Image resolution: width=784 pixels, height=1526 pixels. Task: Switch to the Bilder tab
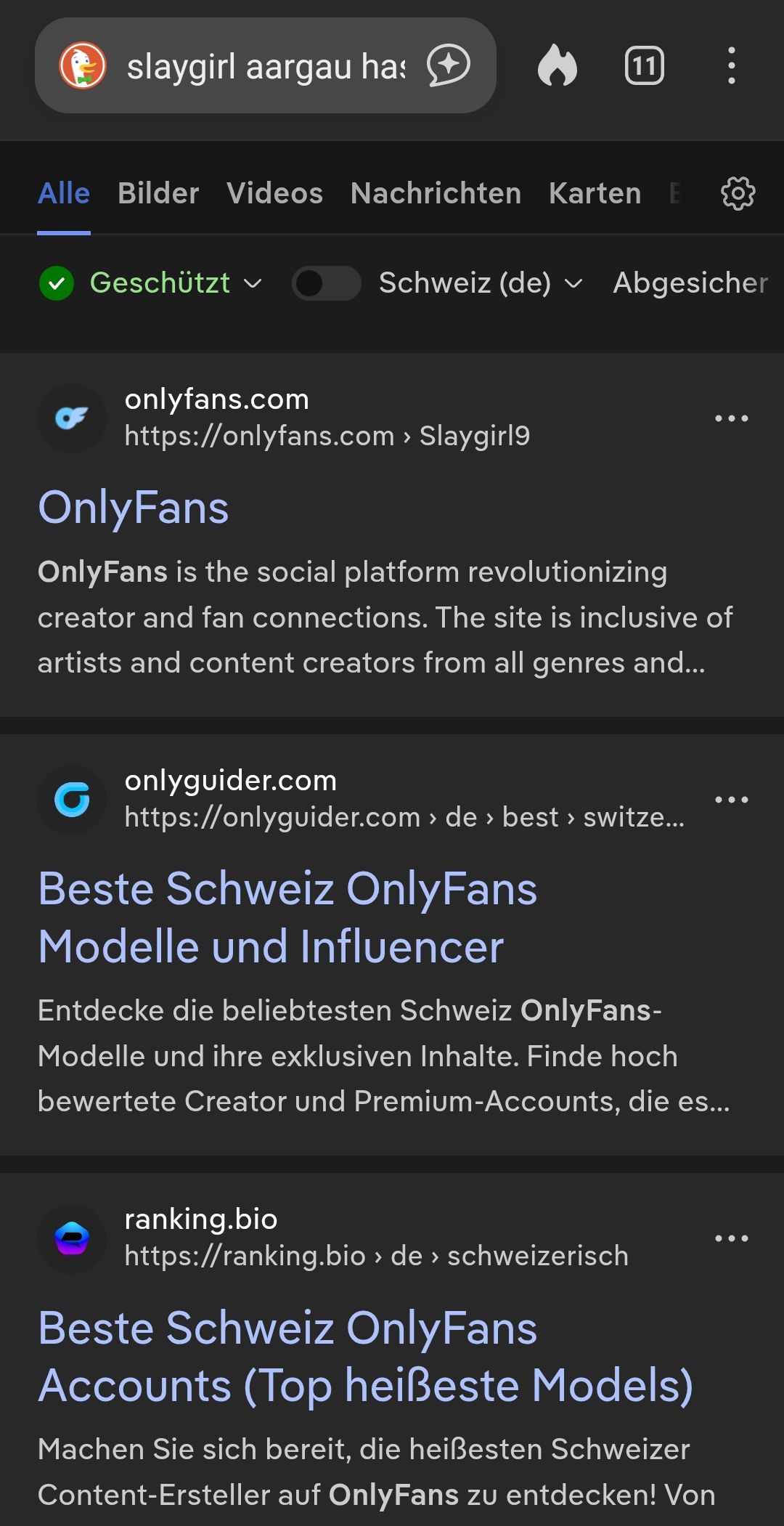(x=158, y=194)
